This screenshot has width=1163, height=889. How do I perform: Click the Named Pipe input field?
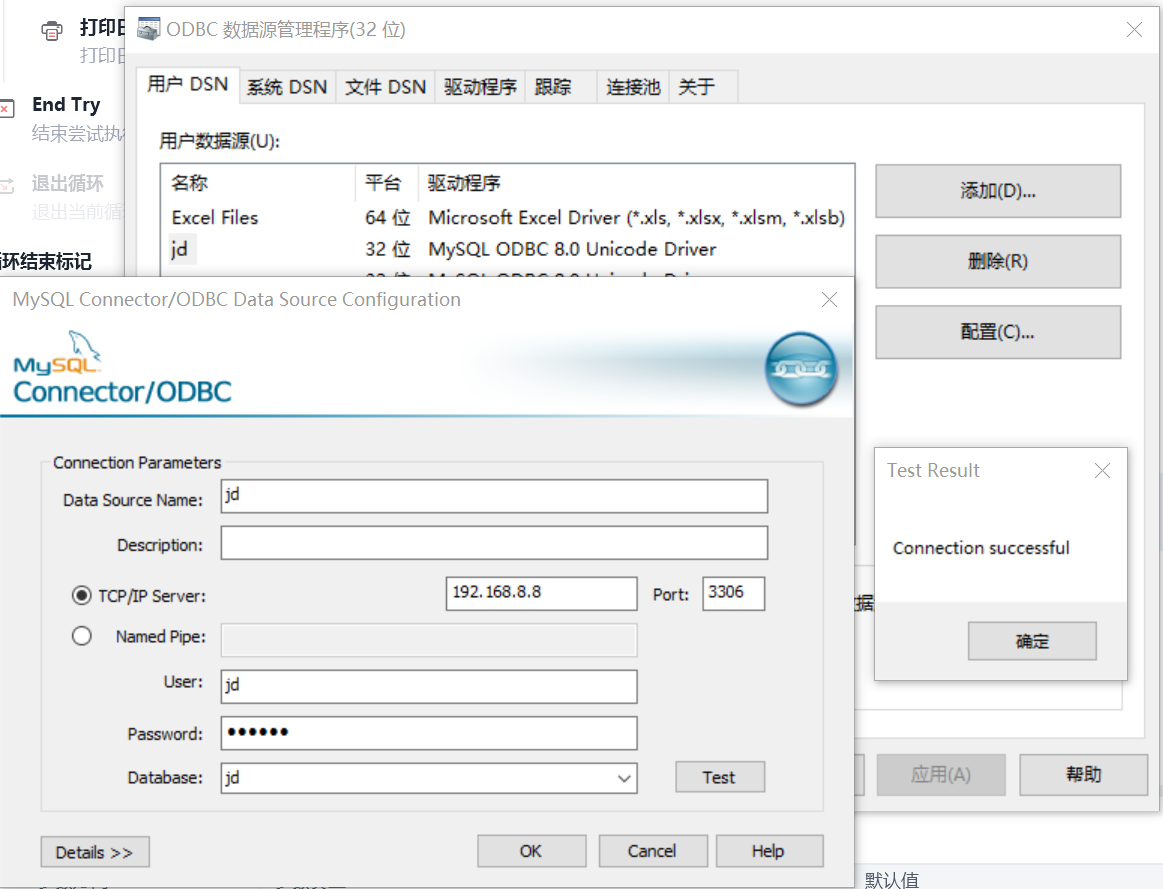click(429, 640)
